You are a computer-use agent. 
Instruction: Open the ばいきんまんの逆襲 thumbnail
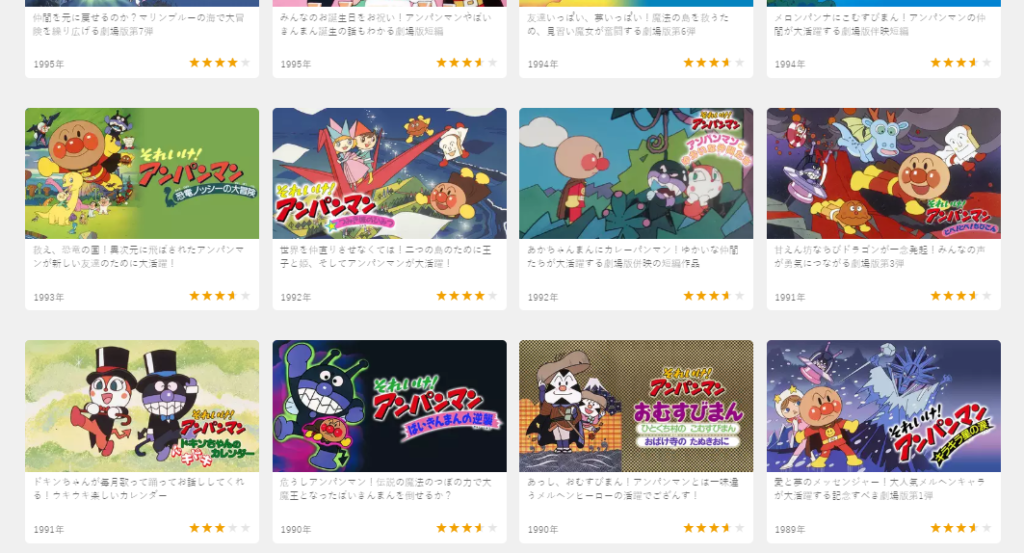(x=389, y=405)
